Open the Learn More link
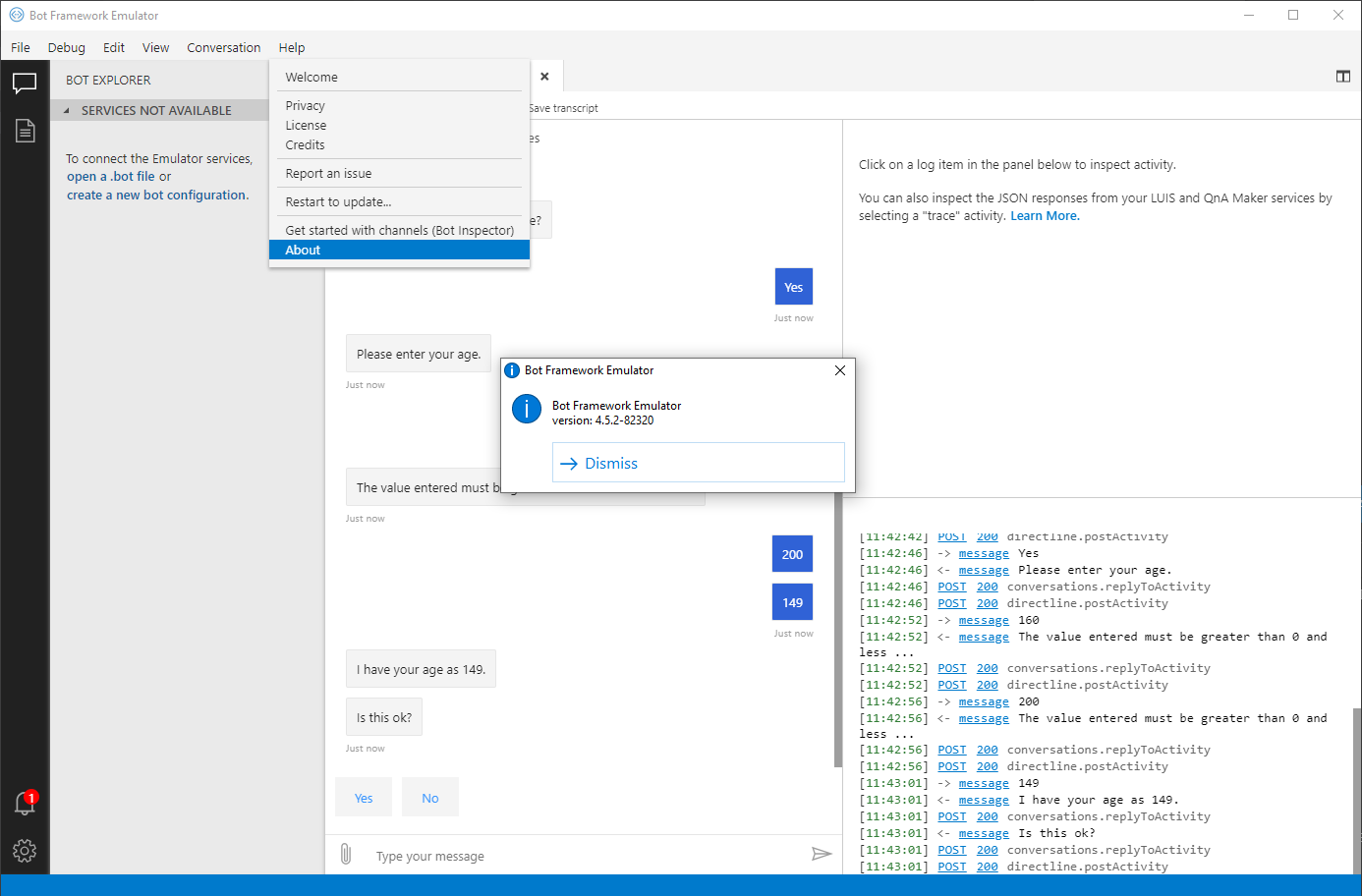The width and height of the screenshot is (1362, 896). pos(1045,216)
